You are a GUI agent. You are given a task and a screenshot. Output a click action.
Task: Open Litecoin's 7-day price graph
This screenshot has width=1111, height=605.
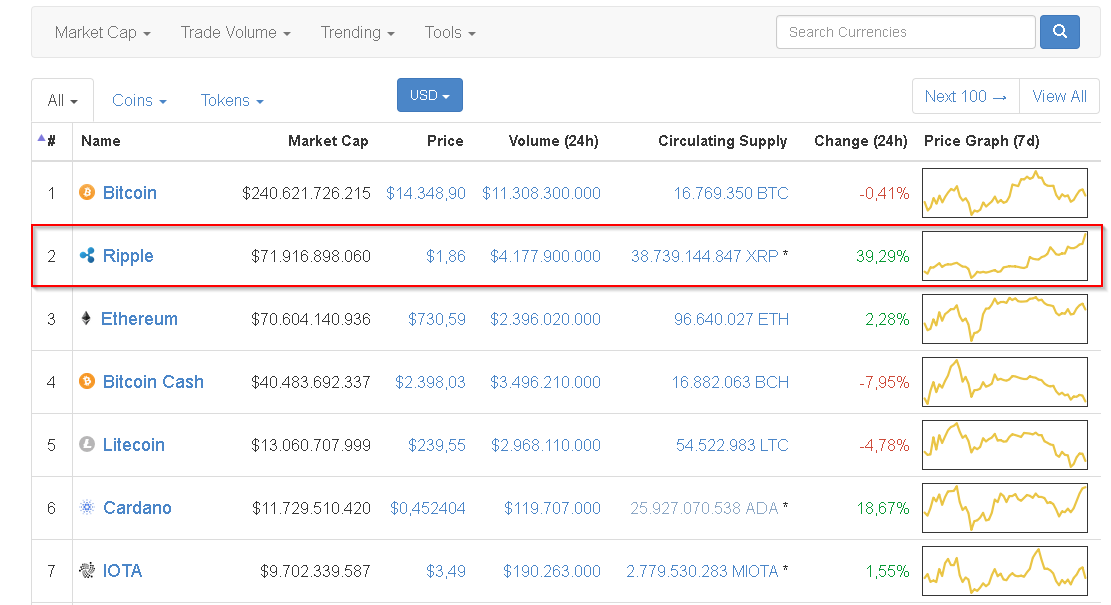point(1005,445)
